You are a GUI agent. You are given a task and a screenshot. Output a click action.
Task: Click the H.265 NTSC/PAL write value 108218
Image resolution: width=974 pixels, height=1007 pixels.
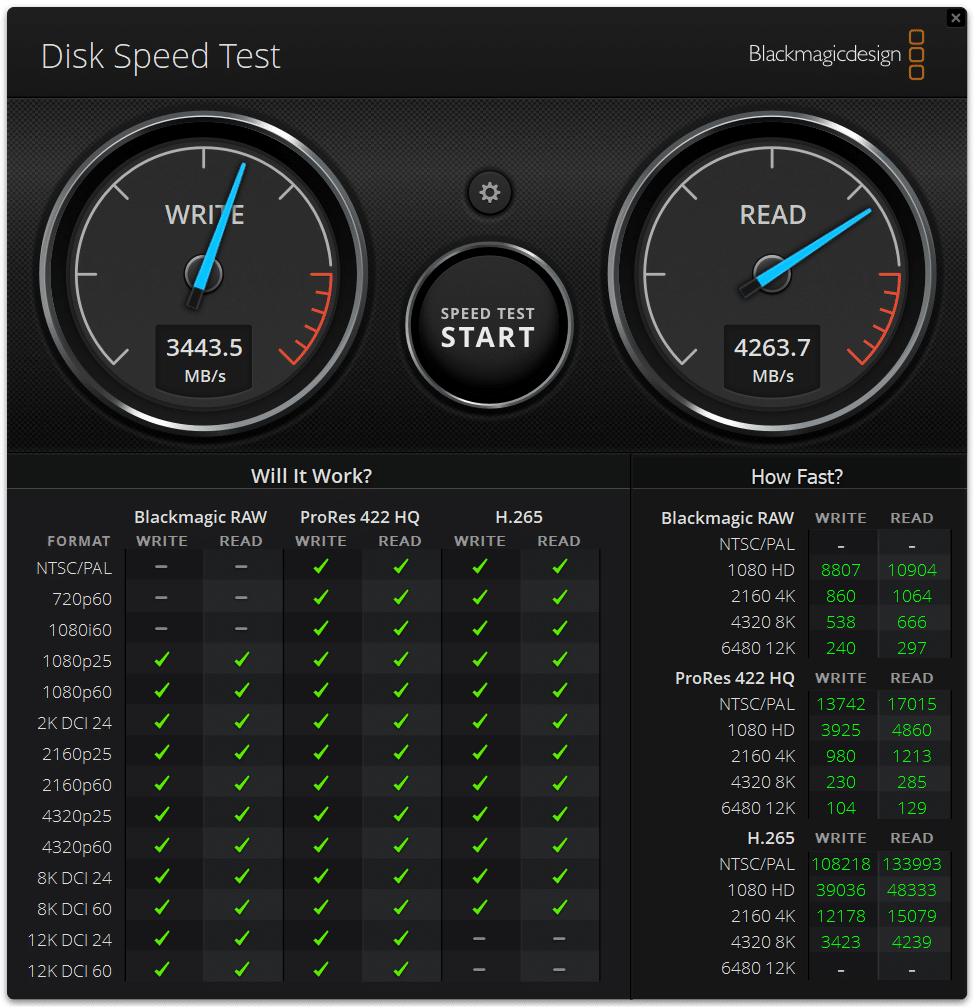[840, 864]
